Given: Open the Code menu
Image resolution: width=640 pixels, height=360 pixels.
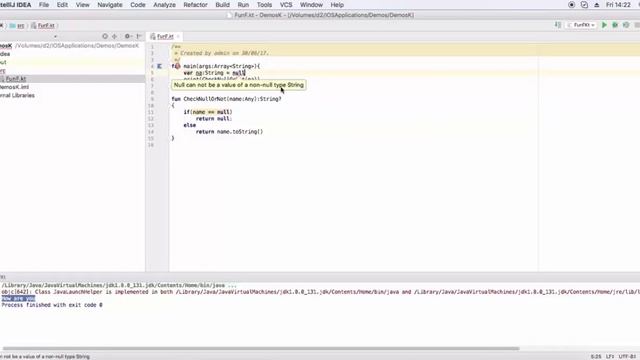Looking at the screenshot, I should point(138,5).
